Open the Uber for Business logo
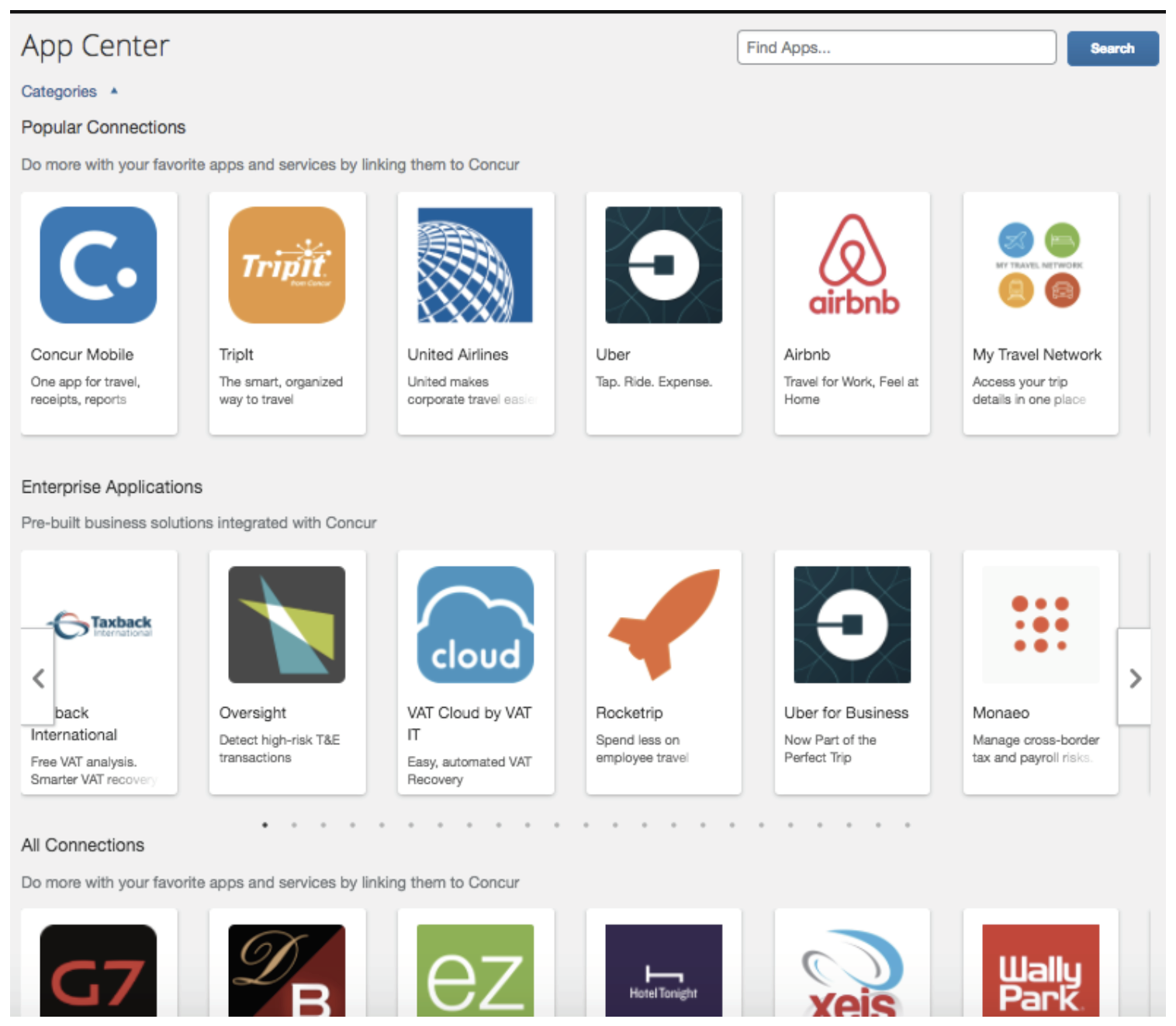The height and width of the screenshot is (1026, 1176). pyautogui.click(x=853, y=625)
